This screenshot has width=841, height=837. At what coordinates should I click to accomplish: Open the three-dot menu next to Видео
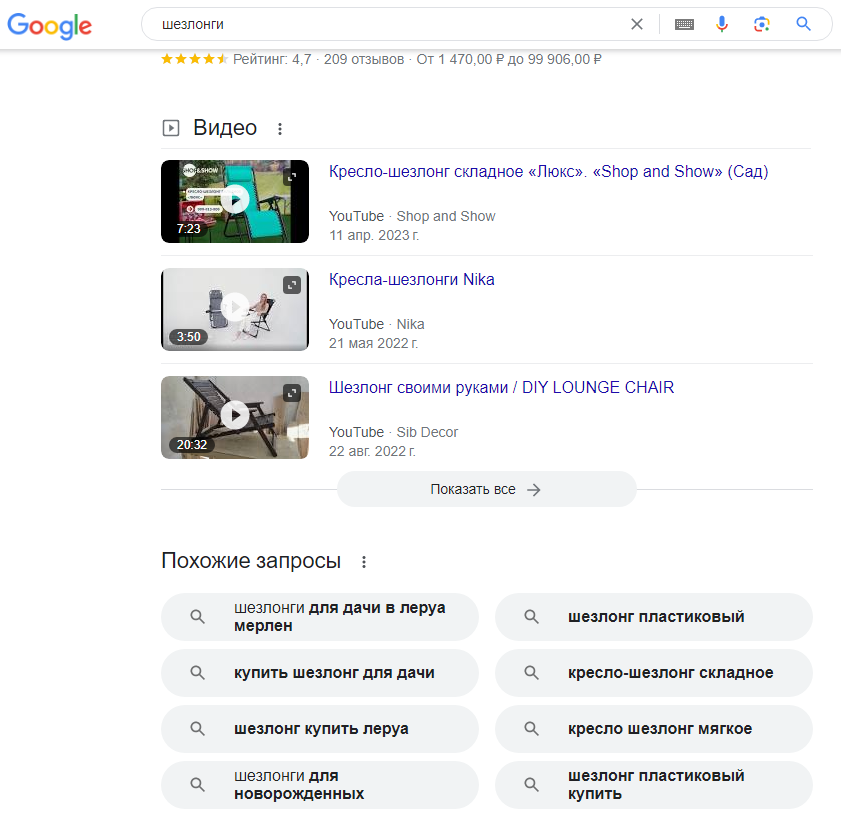coord(280,128)
